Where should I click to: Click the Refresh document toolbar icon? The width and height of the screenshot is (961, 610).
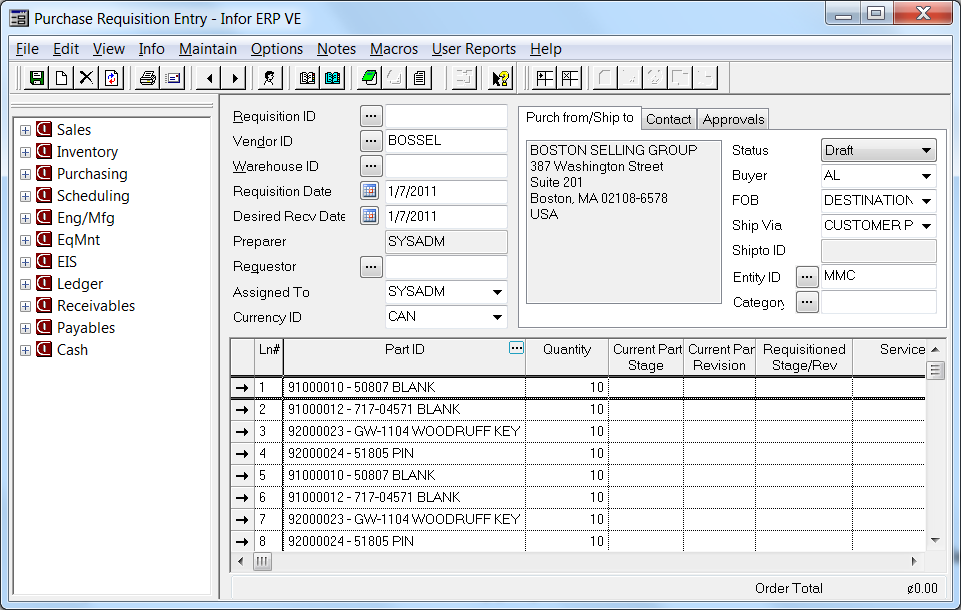(112, 78)
